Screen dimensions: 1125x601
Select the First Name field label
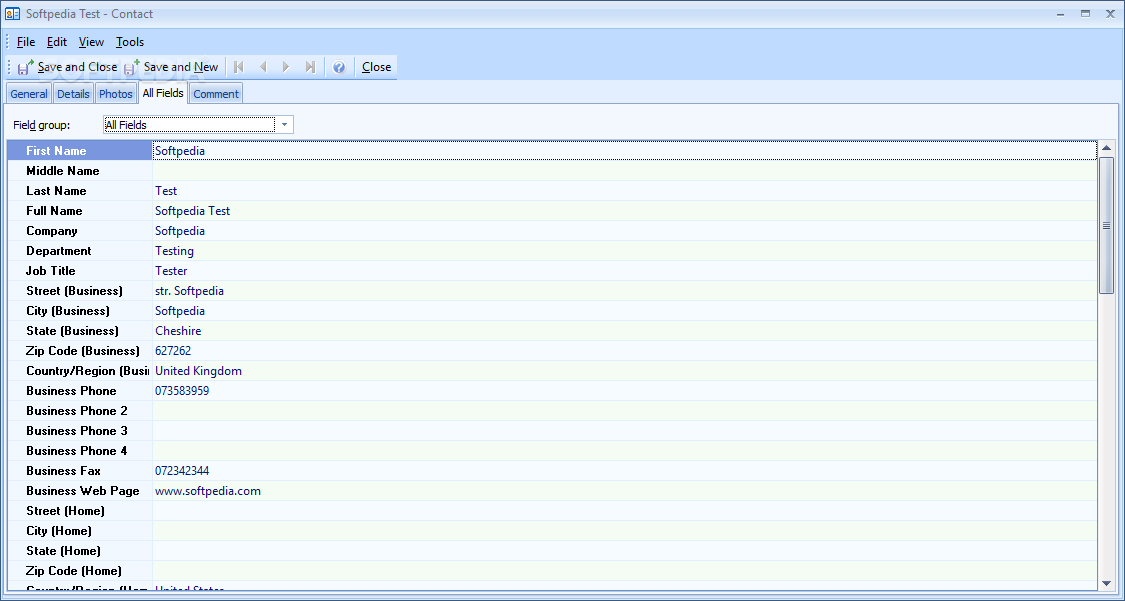point(80,151)
